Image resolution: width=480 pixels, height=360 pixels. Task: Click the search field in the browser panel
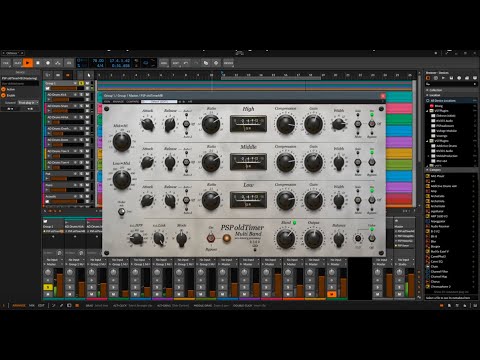451,84
